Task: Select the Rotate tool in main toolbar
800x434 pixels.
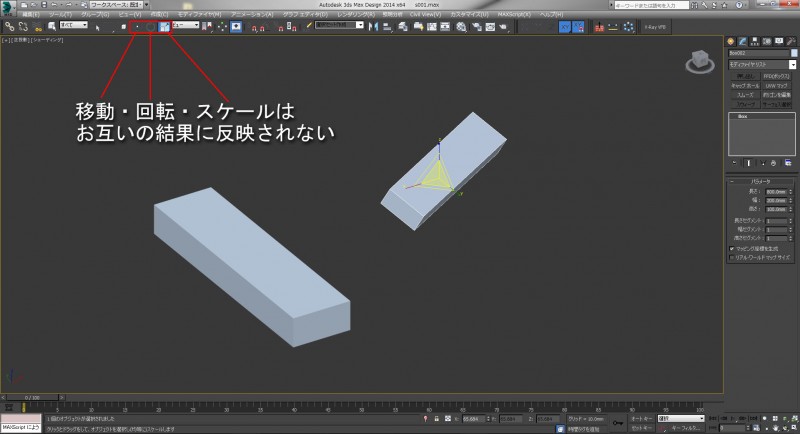Action: coord(149,26)
